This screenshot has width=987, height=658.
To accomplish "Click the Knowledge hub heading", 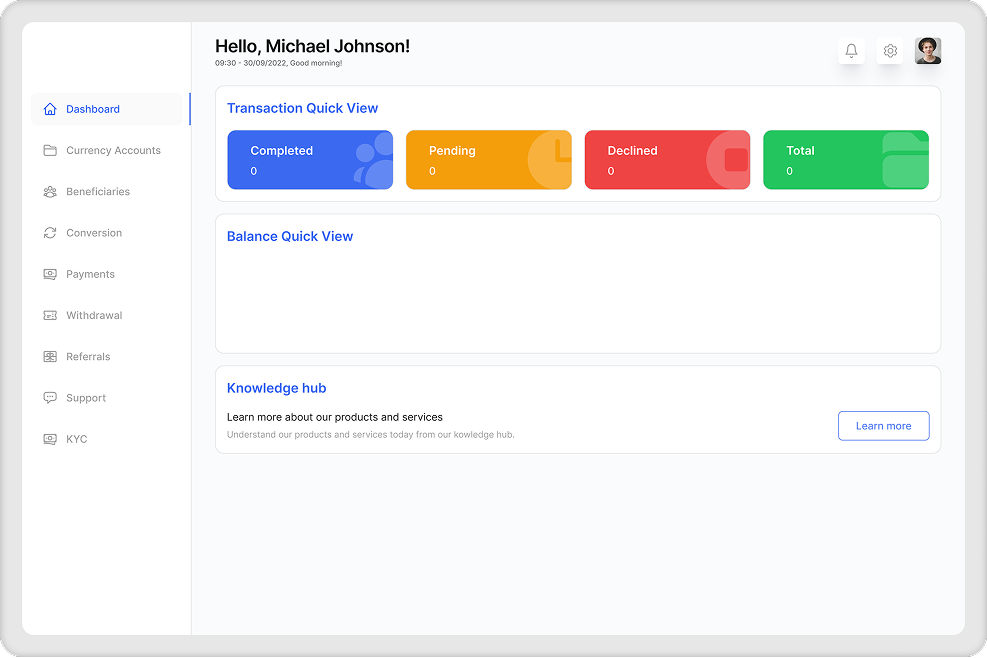I will tap(276, 388).
